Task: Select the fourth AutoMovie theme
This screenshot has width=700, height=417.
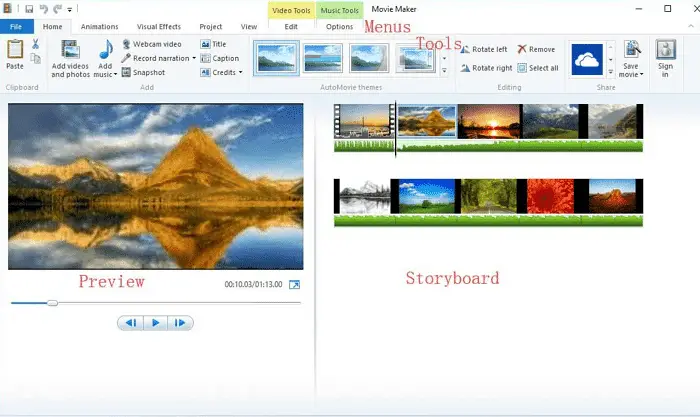Action: point(415,58)
